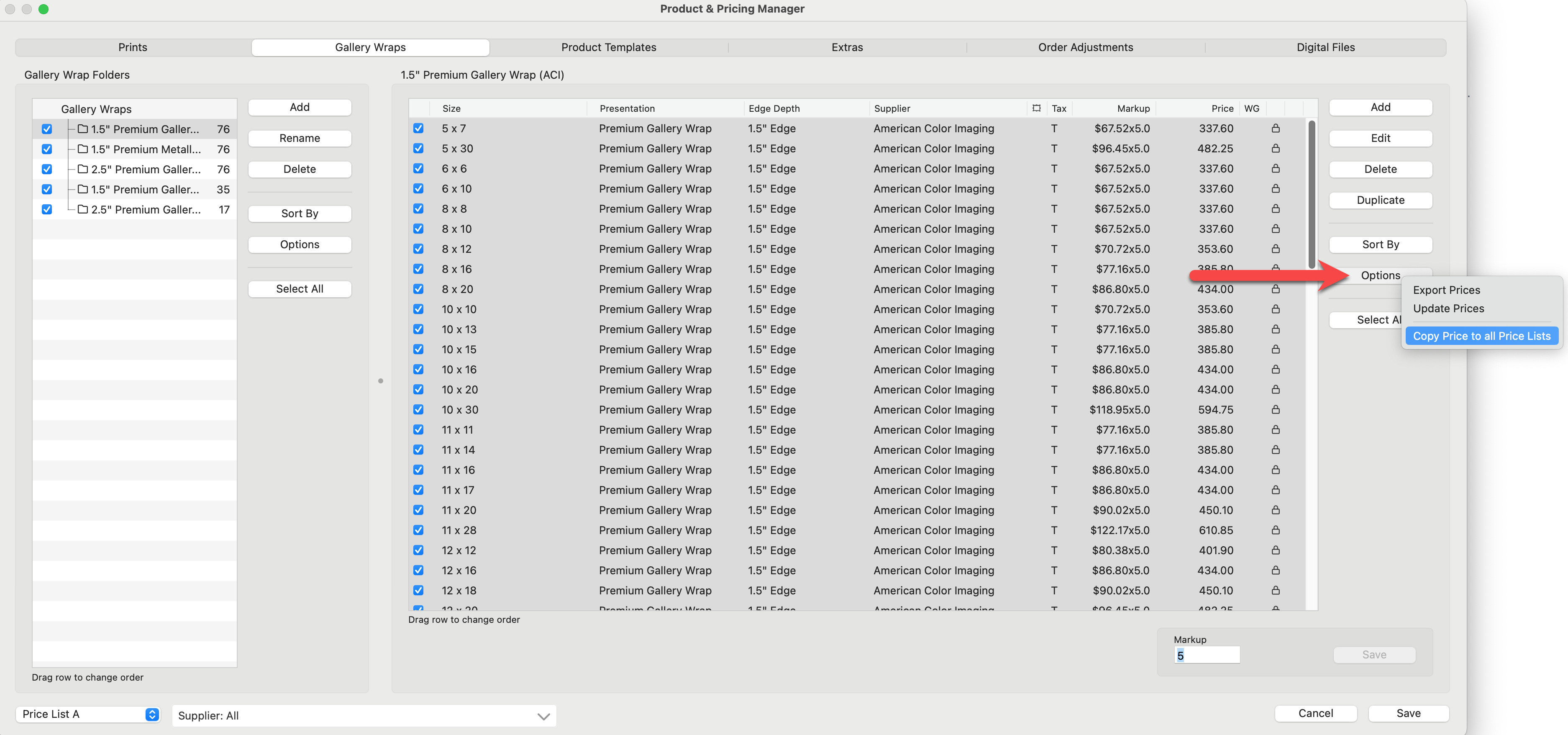
Task: Switch to the Product Templates tab
Action: 608,47
